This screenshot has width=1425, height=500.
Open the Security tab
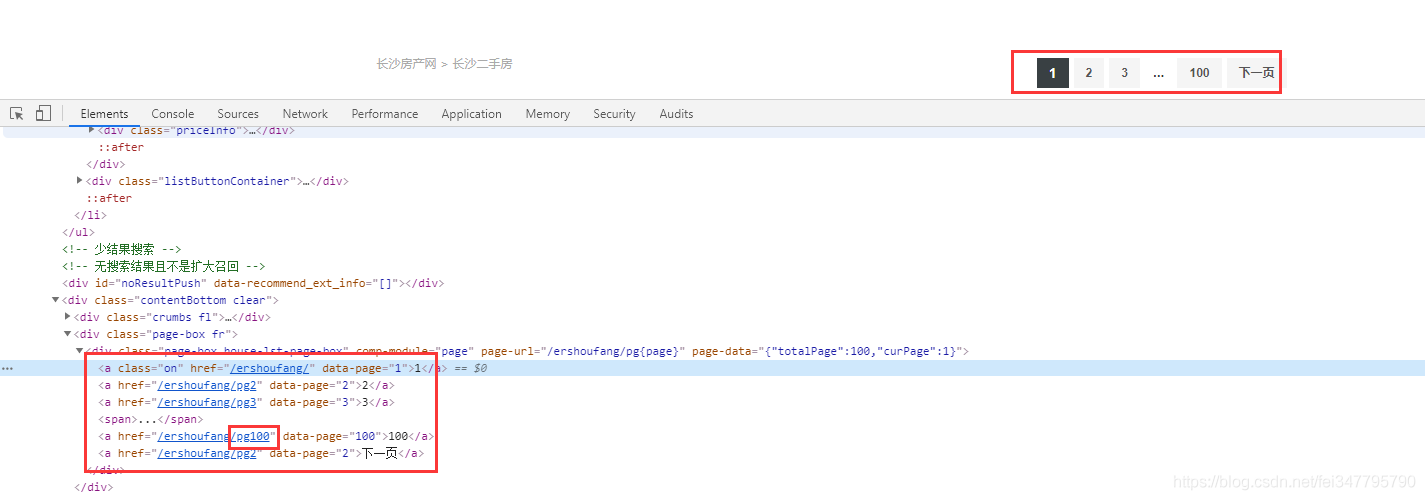click(614, 114)
